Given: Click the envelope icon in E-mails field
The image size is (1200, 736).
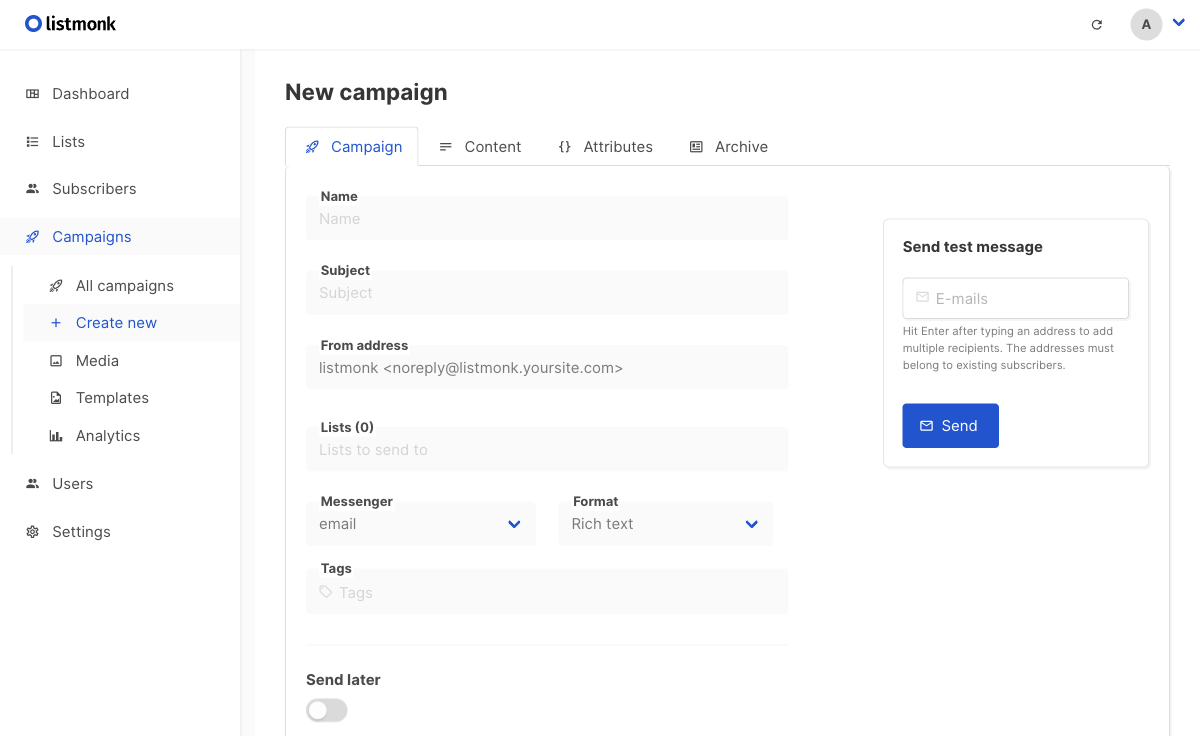Looking at the screenshot, I should click(x=922, y=298).
